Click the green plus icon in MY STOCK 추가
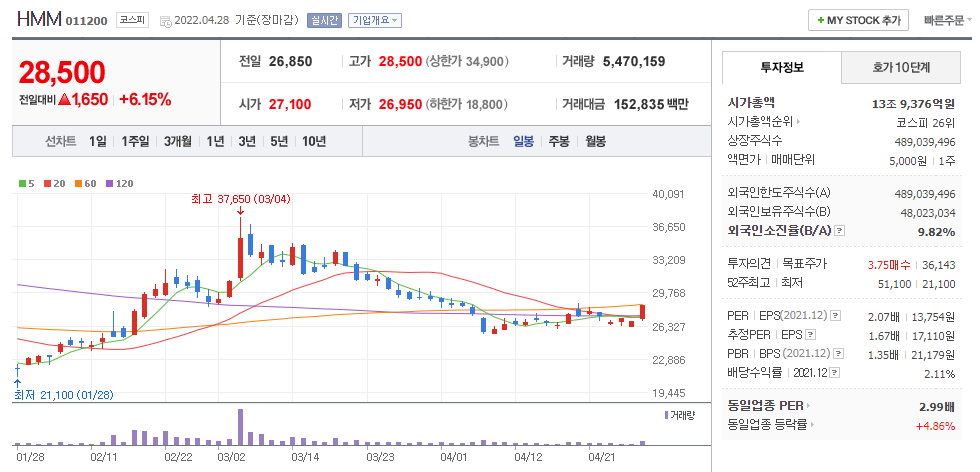The height and width of the screenshot is (472, 980). point(821,21)
